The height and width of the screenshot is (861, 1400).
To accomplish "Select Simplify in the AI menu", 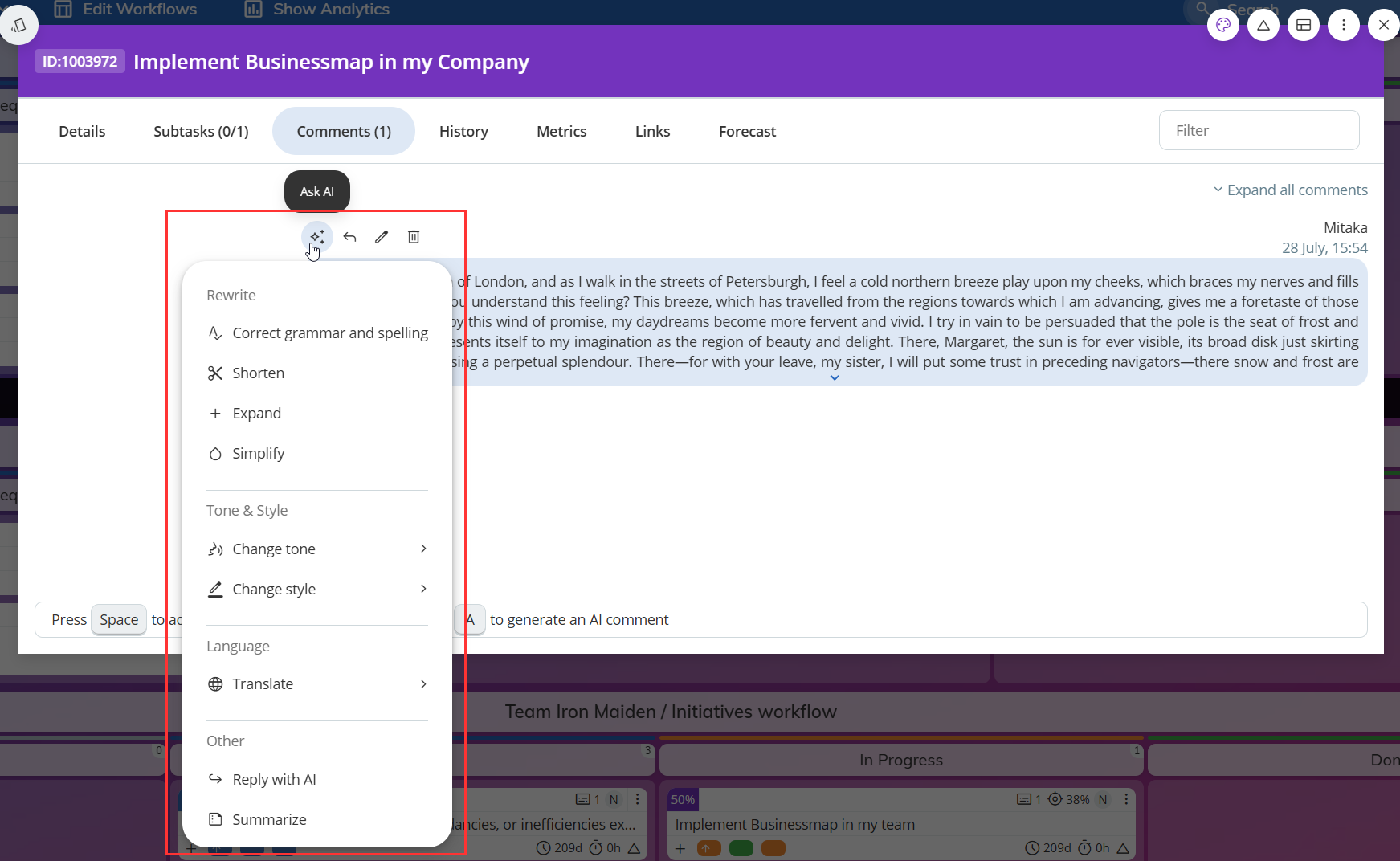I will (317, 453).
